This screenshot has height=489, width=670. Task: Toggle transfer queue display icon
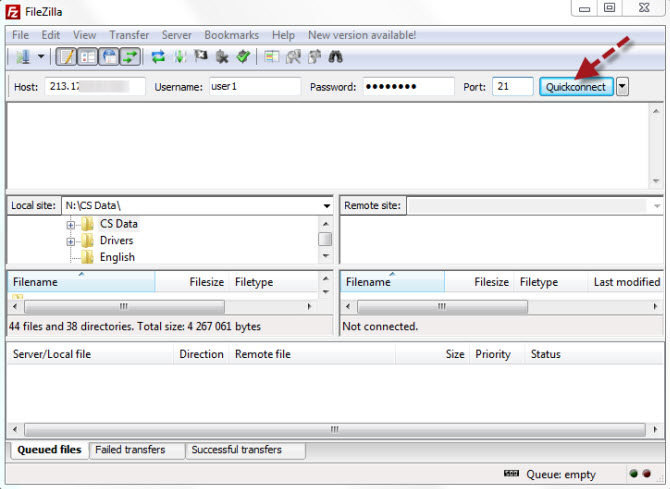[130, 57]
